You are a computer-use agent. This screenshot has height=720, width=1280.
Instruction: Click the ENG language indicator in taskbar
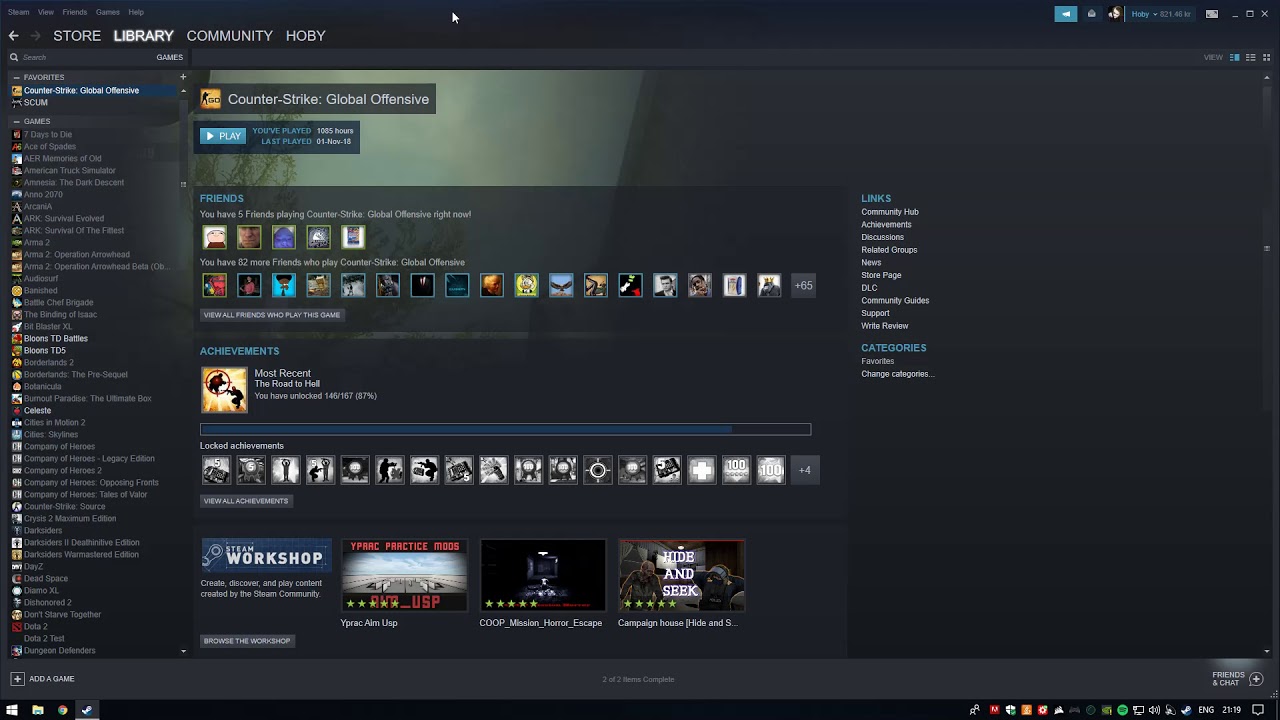[x=1207, y=710]
